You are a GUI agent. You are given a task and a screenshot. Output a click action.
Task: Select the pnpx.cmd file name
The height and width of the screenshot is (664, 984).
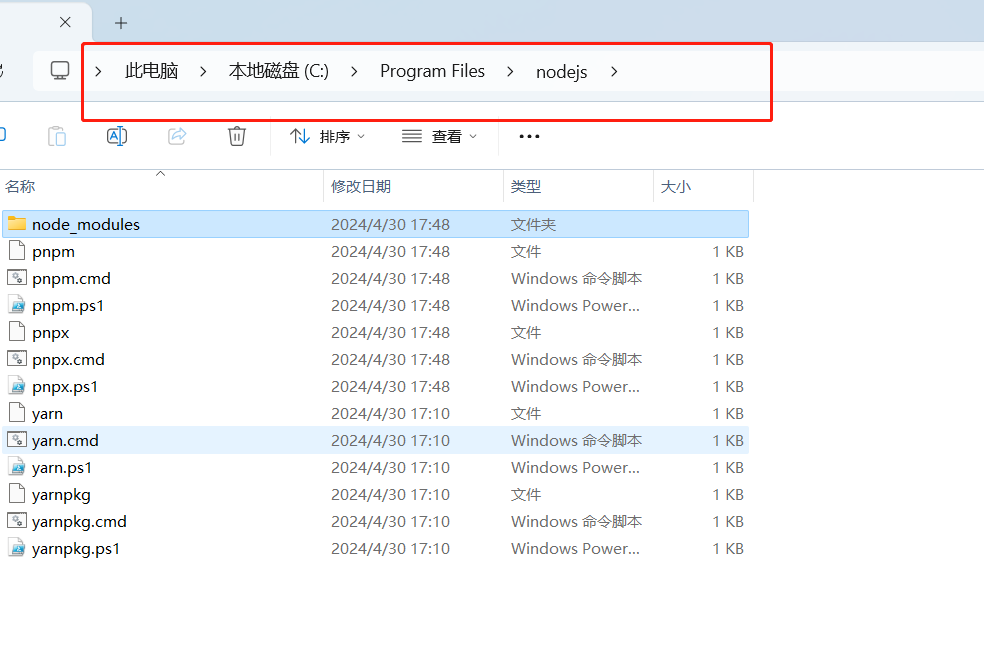(x=68, y=360)
